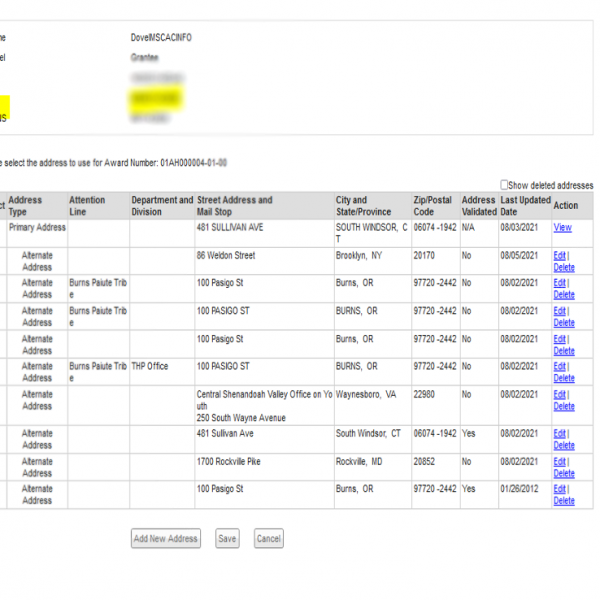This screenshot has height=600, width=600.
Task: Click the Last Updated Date column header
Action: 525,205
